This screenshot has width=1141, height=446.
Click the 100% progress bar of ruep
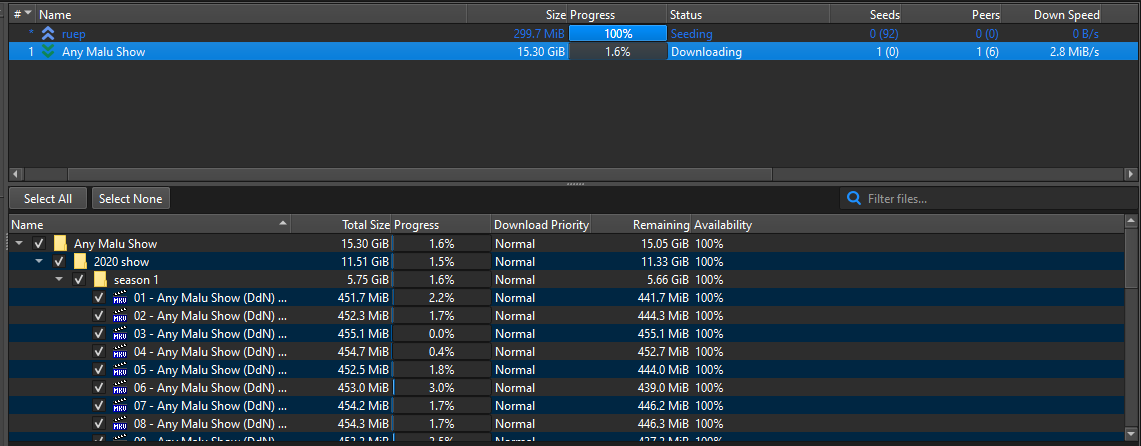coord(618,33)
